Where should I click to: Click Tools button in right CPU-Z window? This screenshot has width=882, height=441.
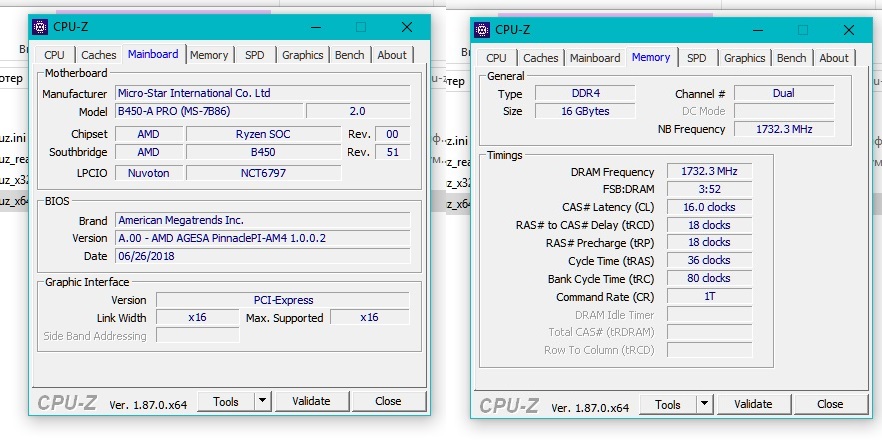668,404
